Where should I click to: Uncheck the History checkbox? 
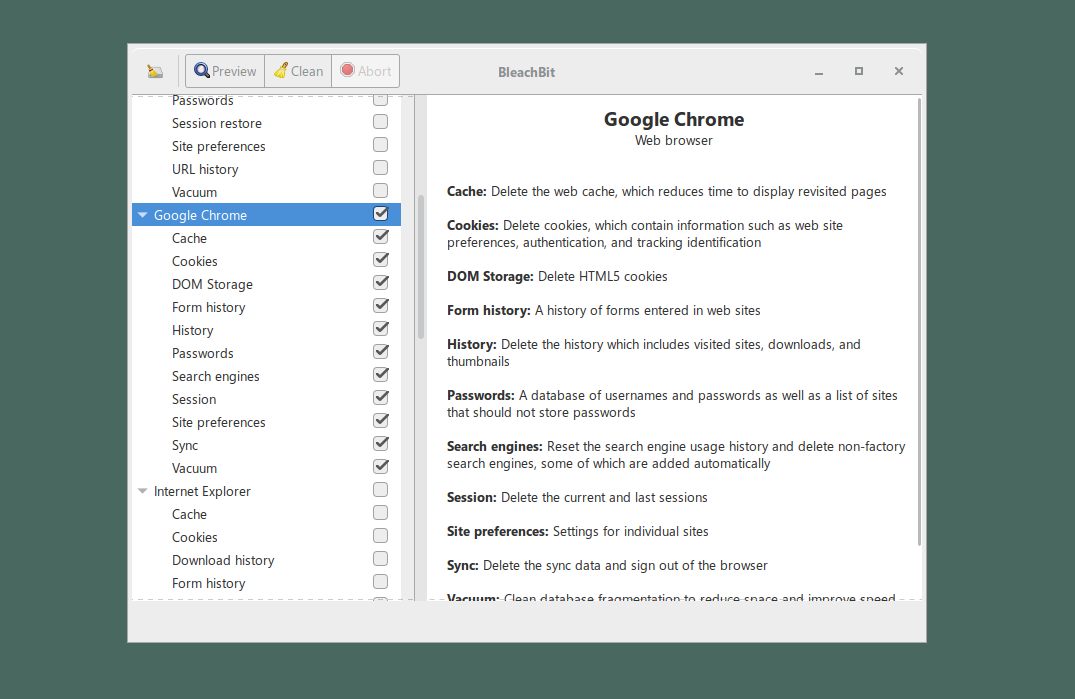(381, 329)
